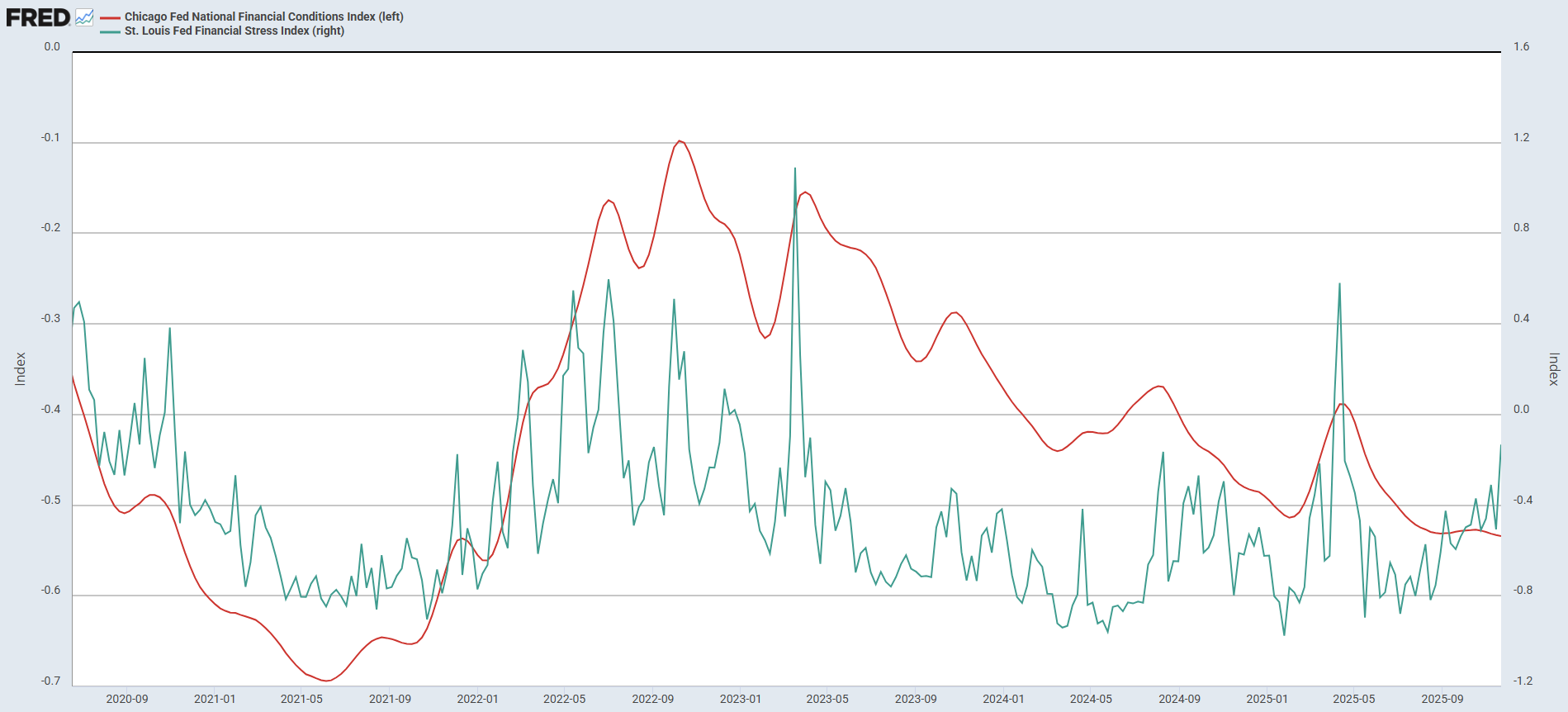
Task: Click the teal line's tallest spike in early 2023
Action: coord(795,169)
